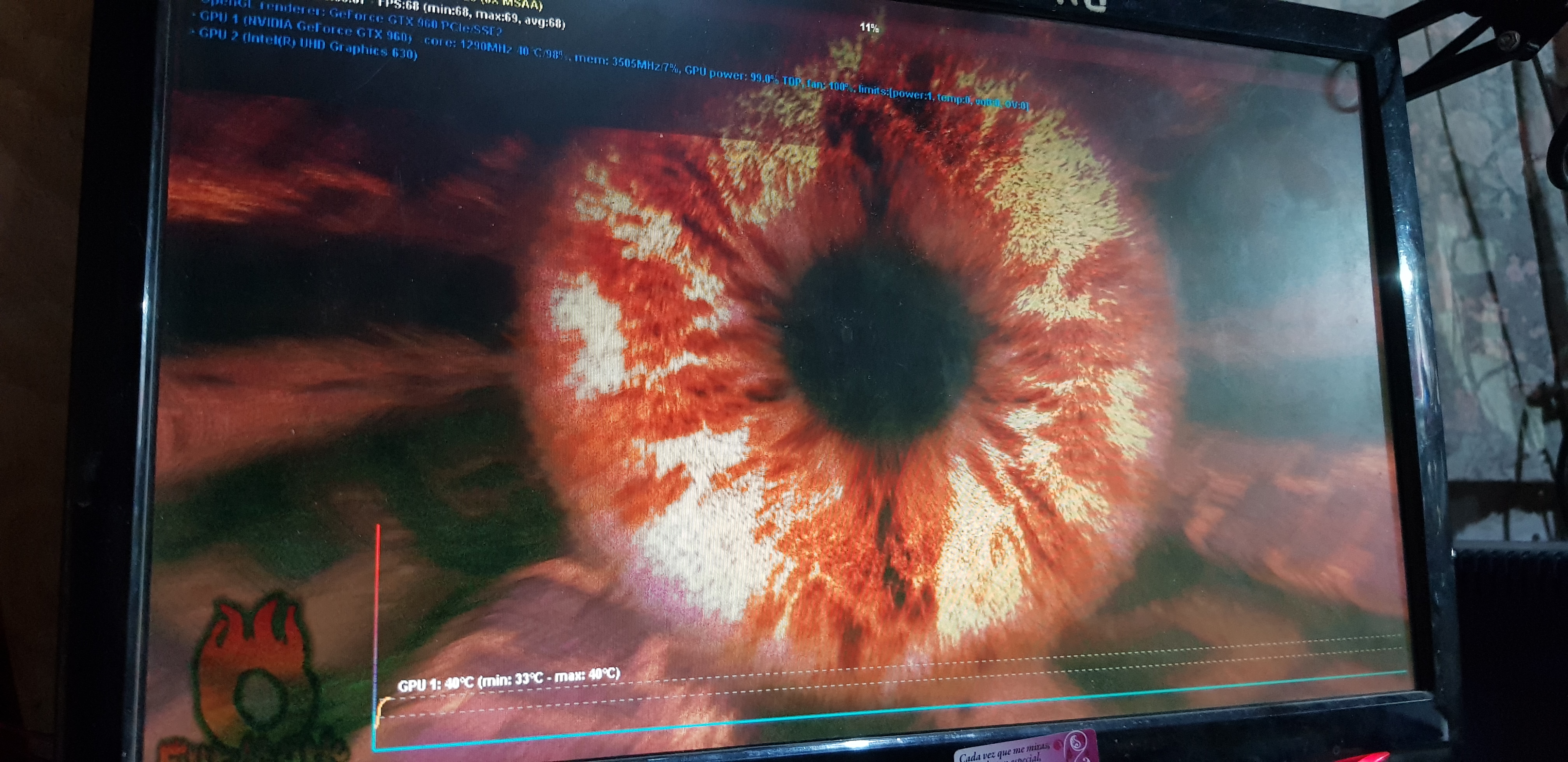
Task: Click the OpenGL renderer GeForce GTX 960 line
Action: (351, 17)
